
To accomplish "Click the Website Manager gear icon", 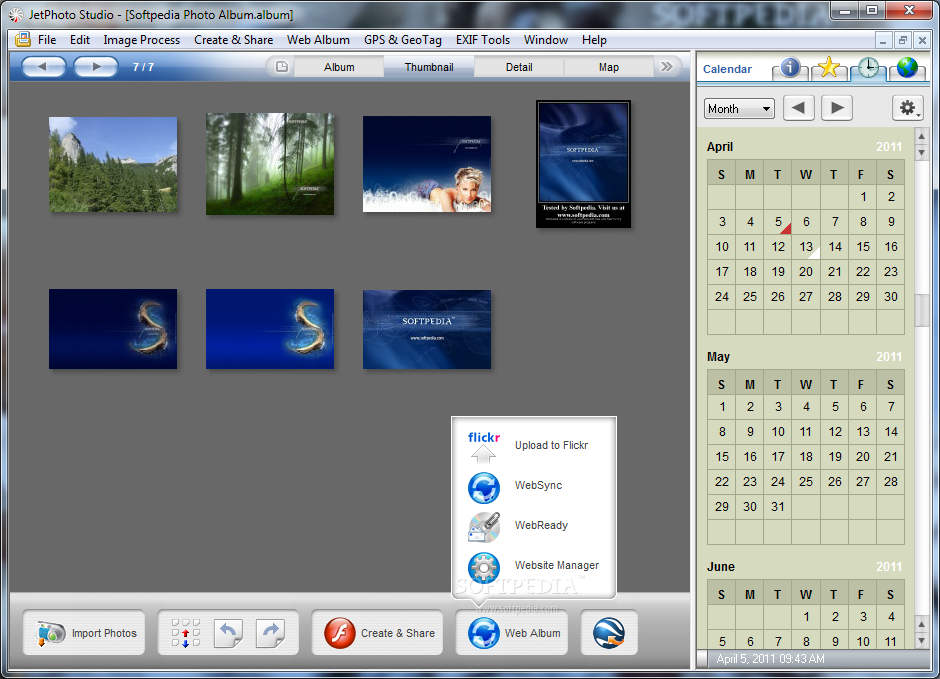I will tap(483, 567).
